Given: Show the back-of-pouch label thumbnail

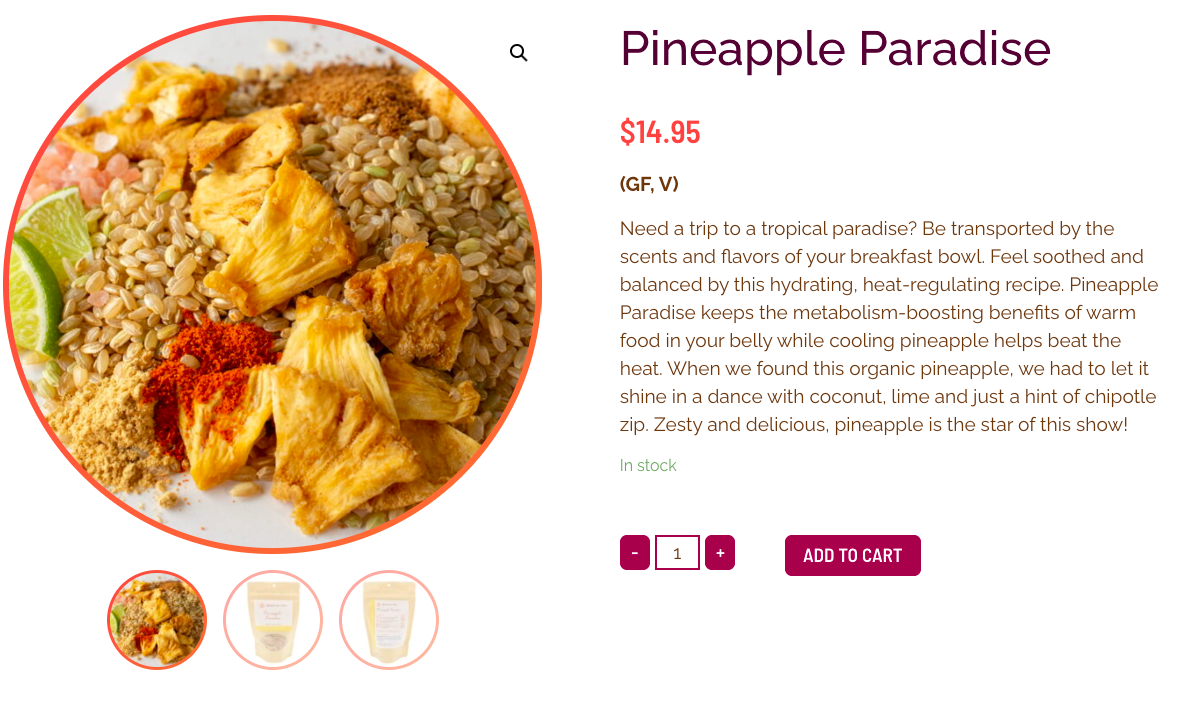Looking at the screenshot, I should click(389, 620).
